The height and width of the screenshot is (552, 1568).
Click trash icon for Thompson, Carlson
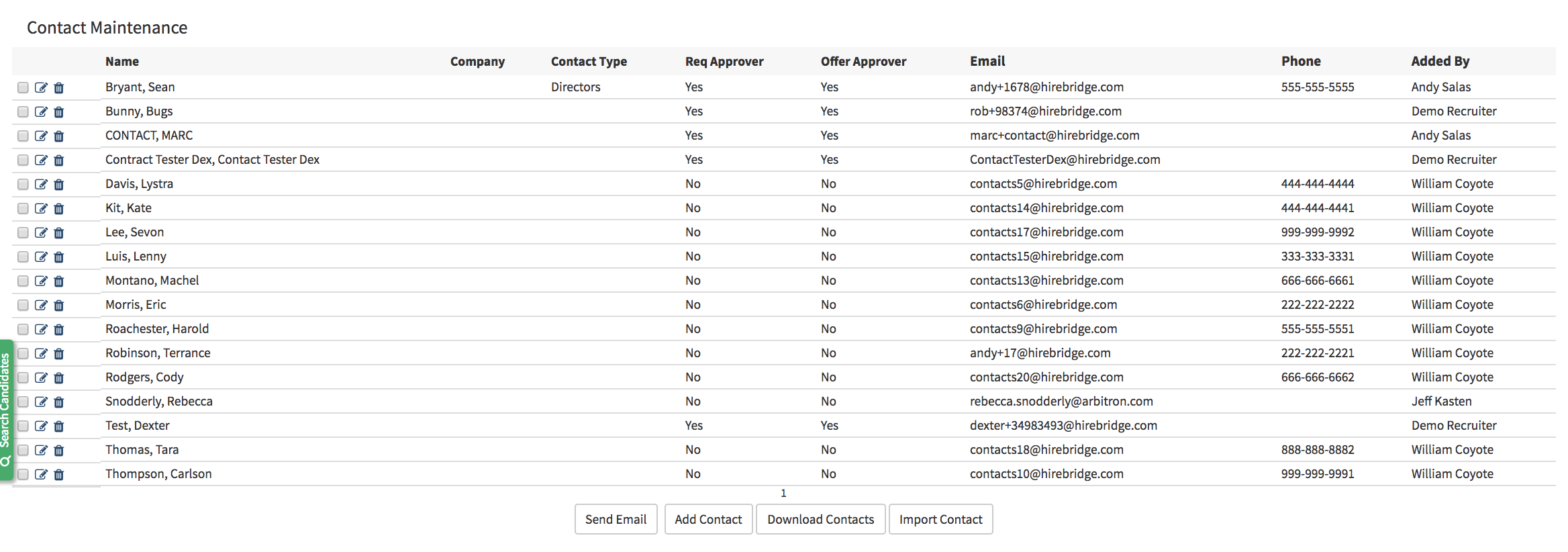coord(59,475)
